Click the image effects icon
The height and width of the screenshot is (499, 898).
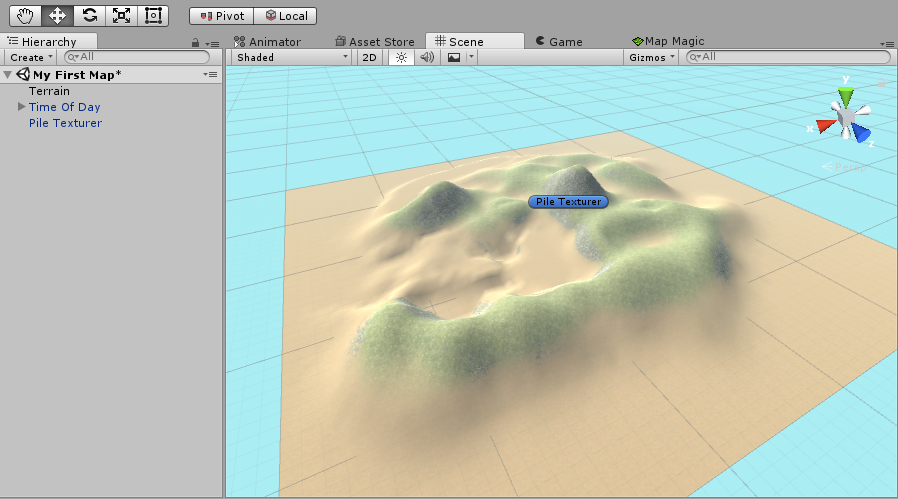click(x=454, y=57)
